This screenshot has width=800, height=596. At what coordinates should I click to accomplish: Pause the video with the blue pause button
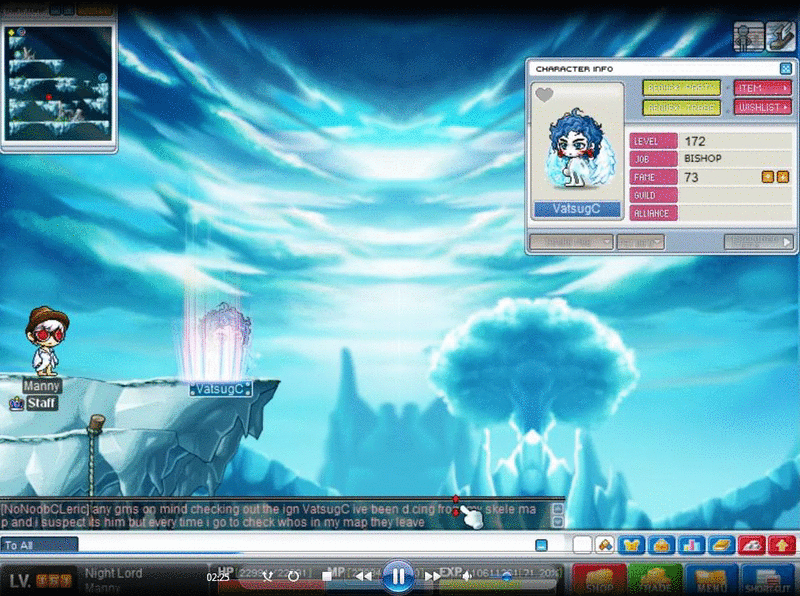click(x=397, y=577)
